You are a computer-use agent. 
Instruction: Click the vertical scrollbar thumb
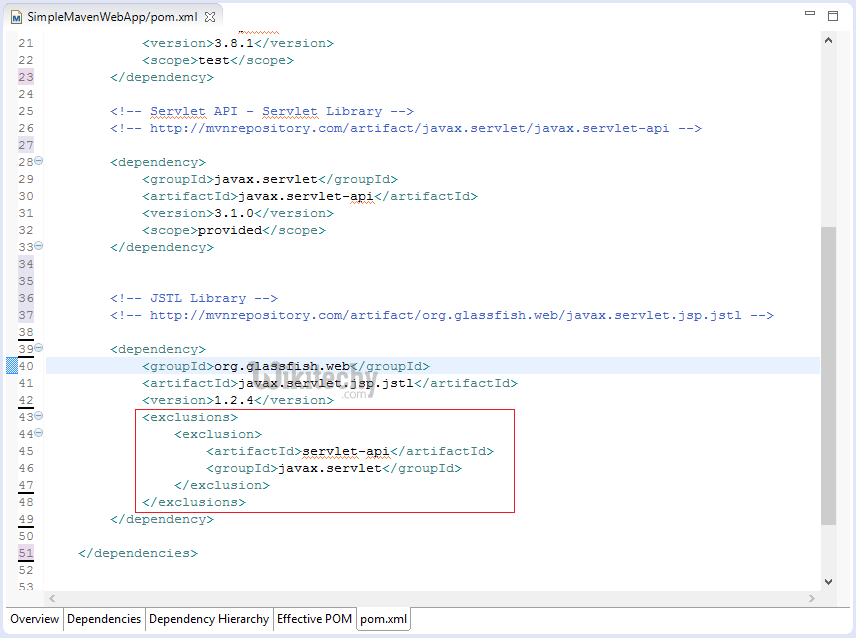point(828,375)
